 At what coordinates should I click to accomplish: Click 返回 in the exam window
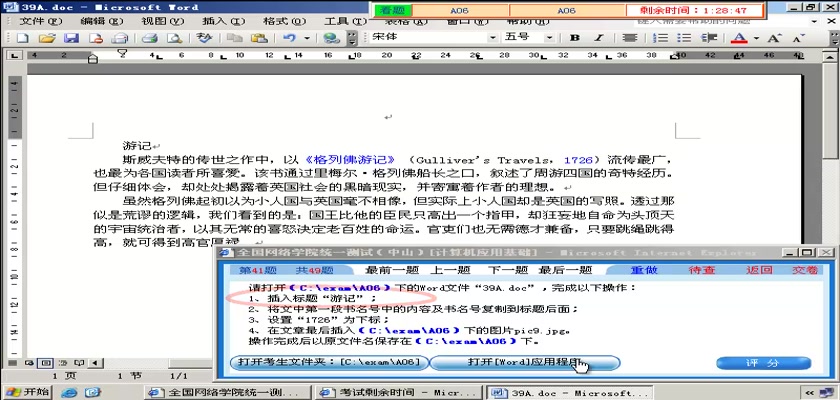(759, 270)
